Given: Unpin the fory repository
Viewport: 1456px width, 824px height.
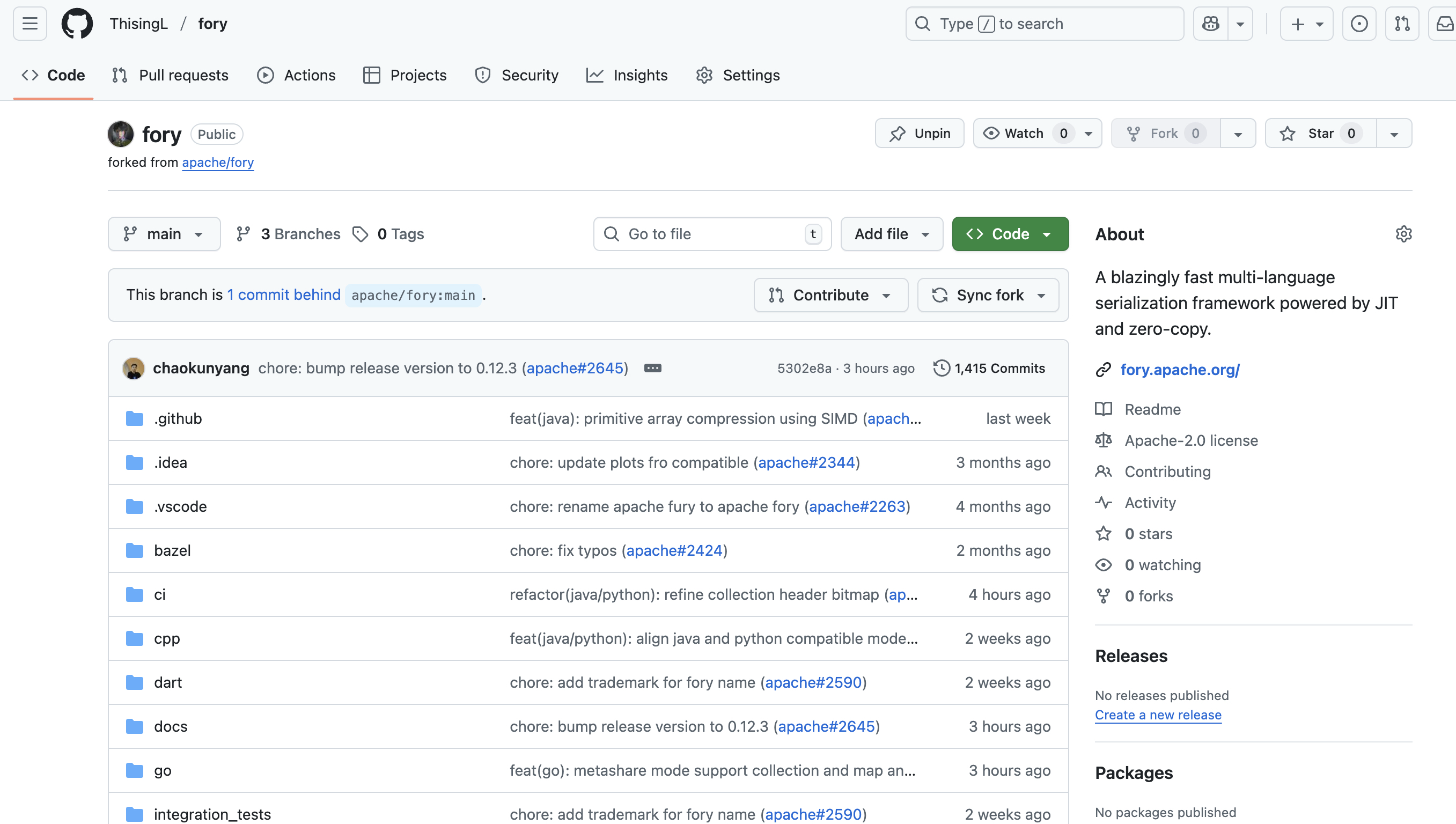Looking at the screenshot, I should coord(920,134).
